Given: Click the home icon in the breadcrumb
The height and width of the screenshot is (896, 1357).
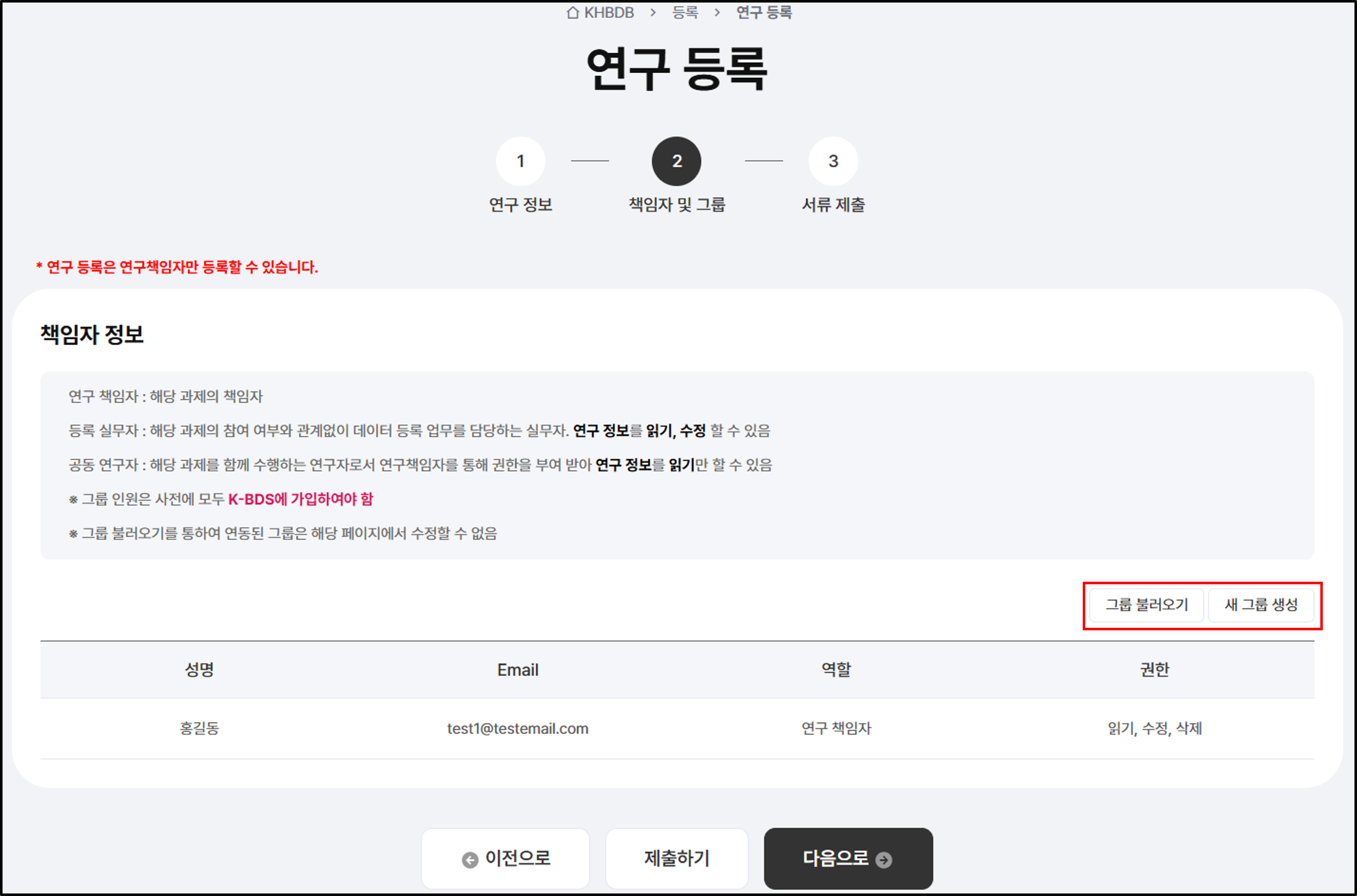Looking at the screenshot, I should [x=574, y=13].
